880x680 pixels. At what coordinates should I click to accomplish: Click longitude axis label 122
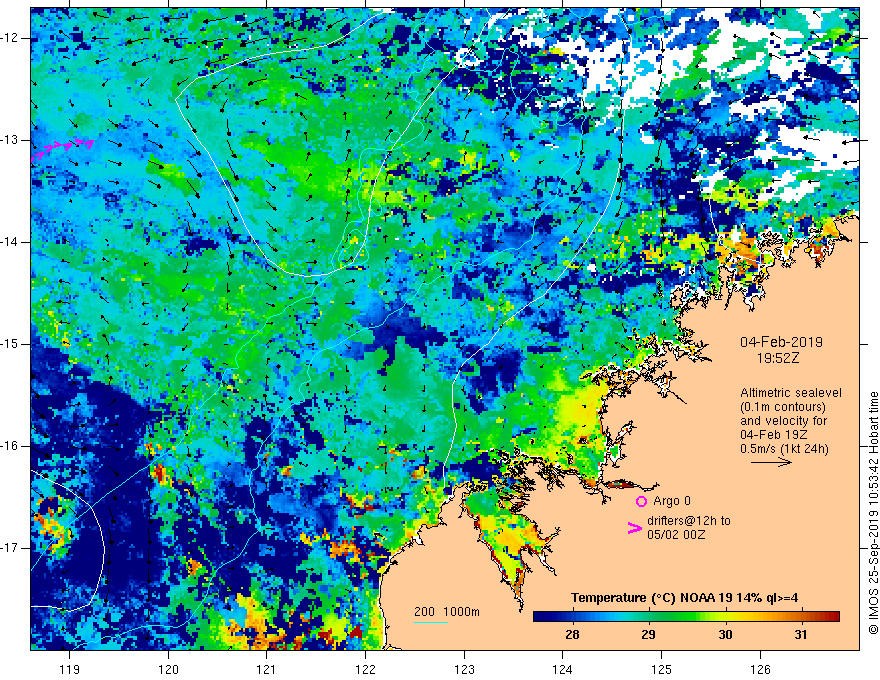[x=365, y=669]
